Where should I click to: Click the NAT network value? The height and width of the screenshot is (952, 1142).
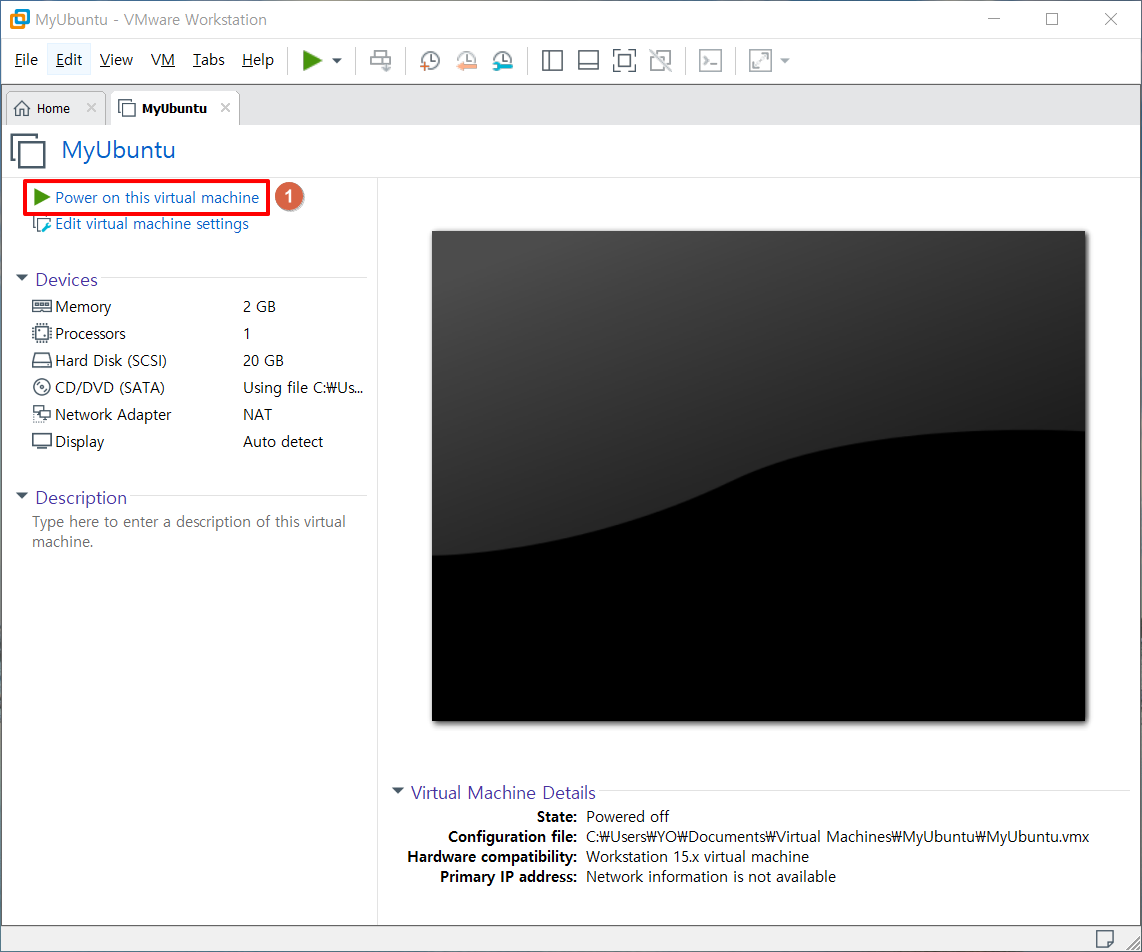(257, 414)
